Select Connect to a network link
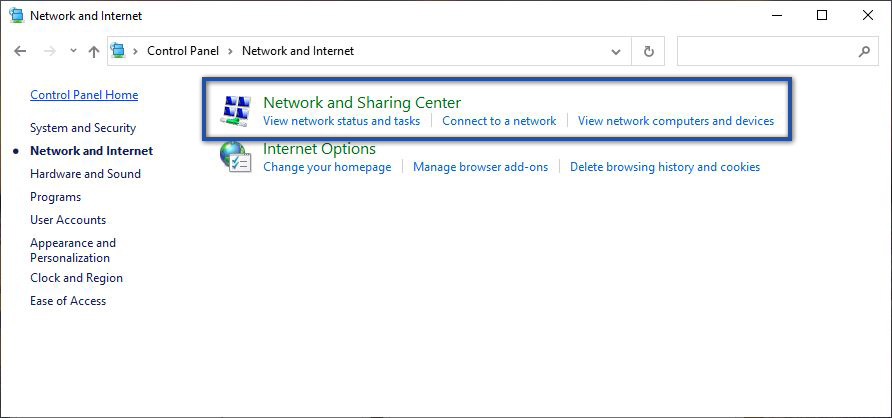The image size is (892, 418). pyautogui.click(x=499, y=121)
